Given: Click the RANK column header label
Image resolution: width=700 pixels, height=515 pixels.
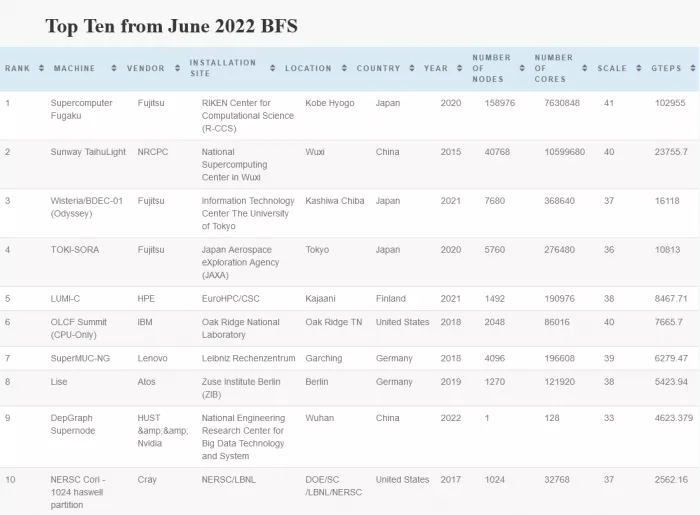Looking at the screenshot, I should point(17,68).
